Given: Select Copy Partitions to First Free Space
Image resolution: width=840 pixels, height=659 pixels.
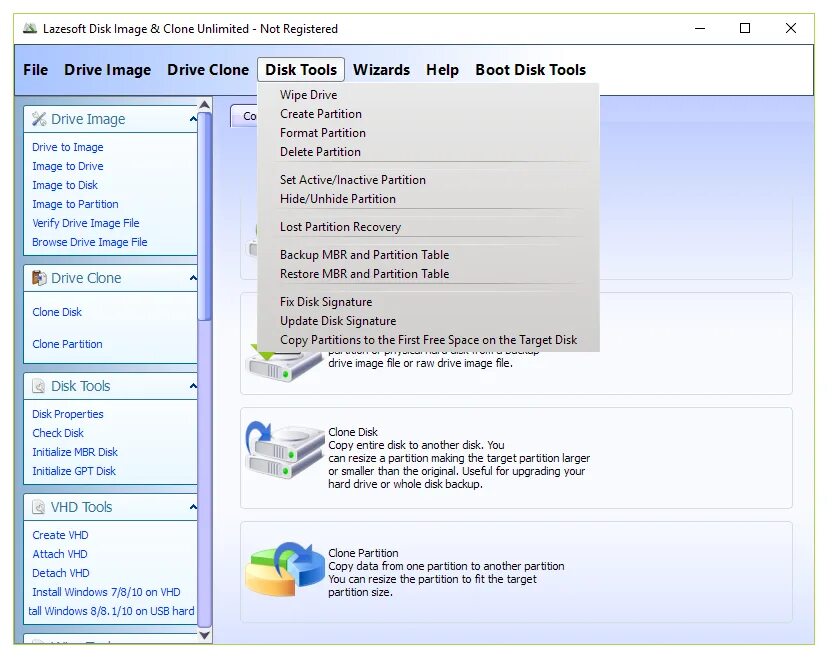Looking at the screenshot, I should click(x=428, y=340).
